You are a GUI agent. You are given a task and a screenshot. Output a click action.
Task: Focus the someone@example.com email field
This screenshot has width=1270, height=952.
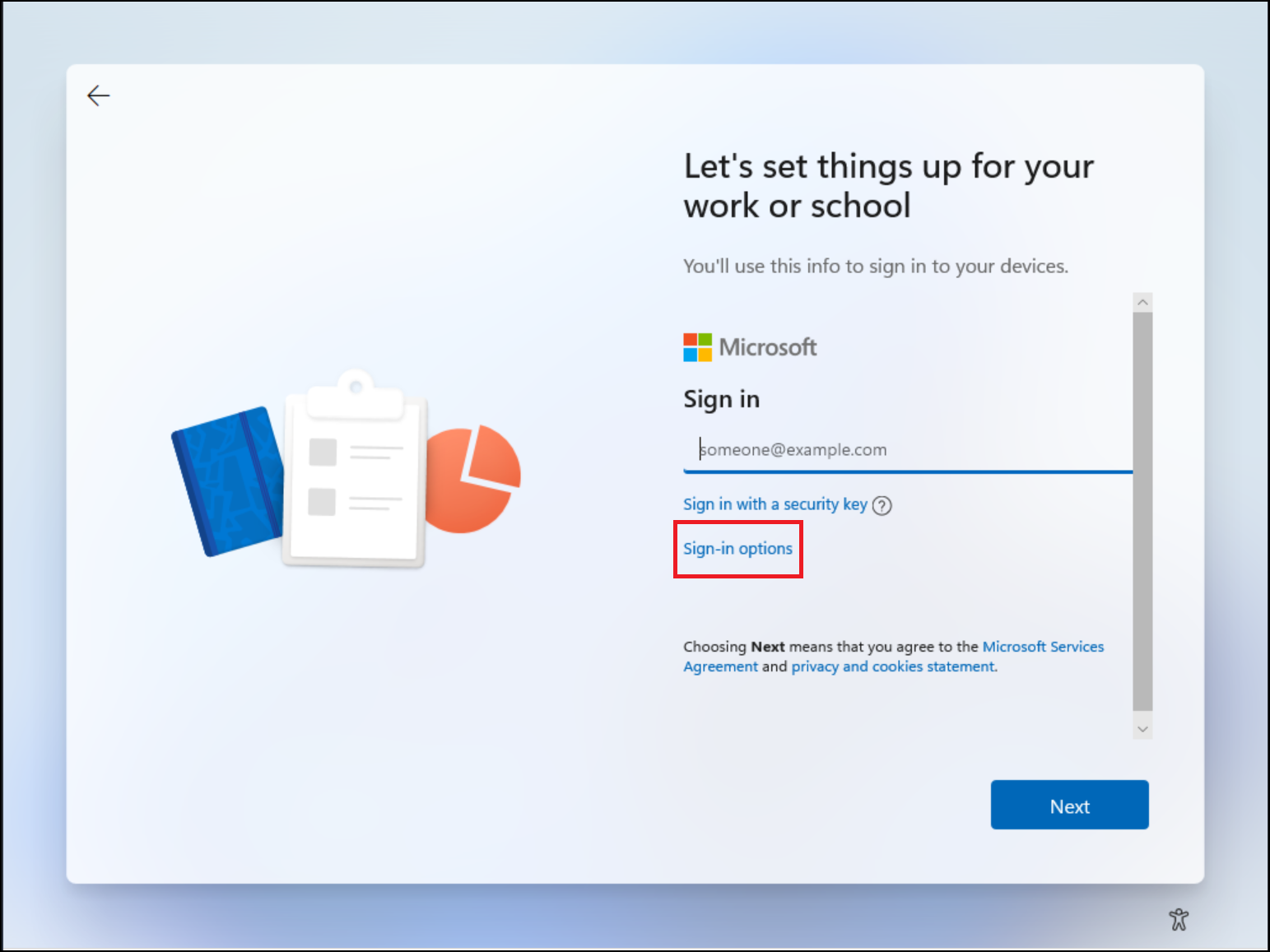pyautogui.click(x=905, y=450)
